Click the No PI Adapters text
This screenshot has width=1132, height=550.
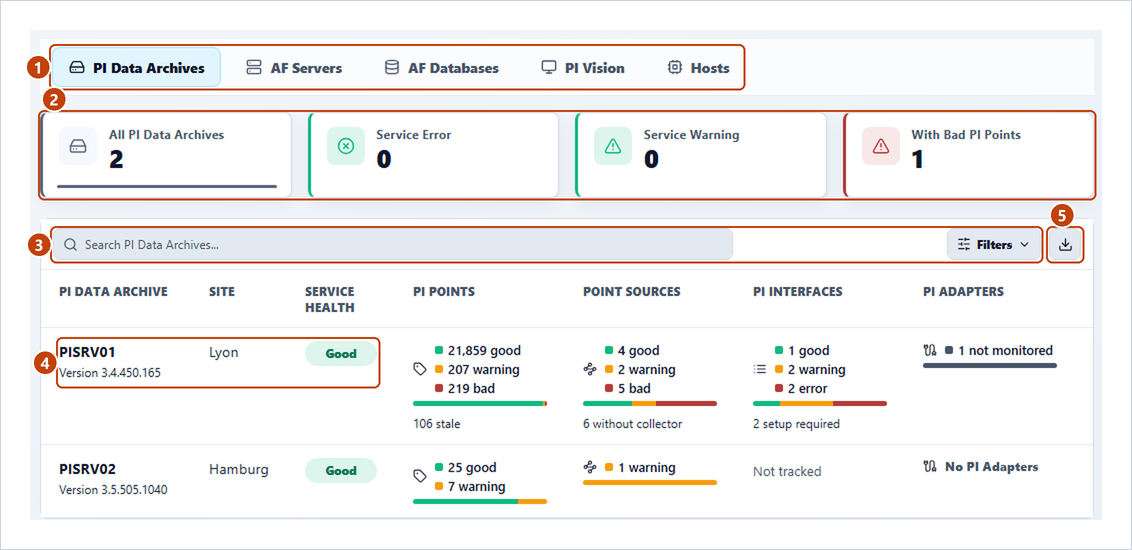tap(991, 467)
